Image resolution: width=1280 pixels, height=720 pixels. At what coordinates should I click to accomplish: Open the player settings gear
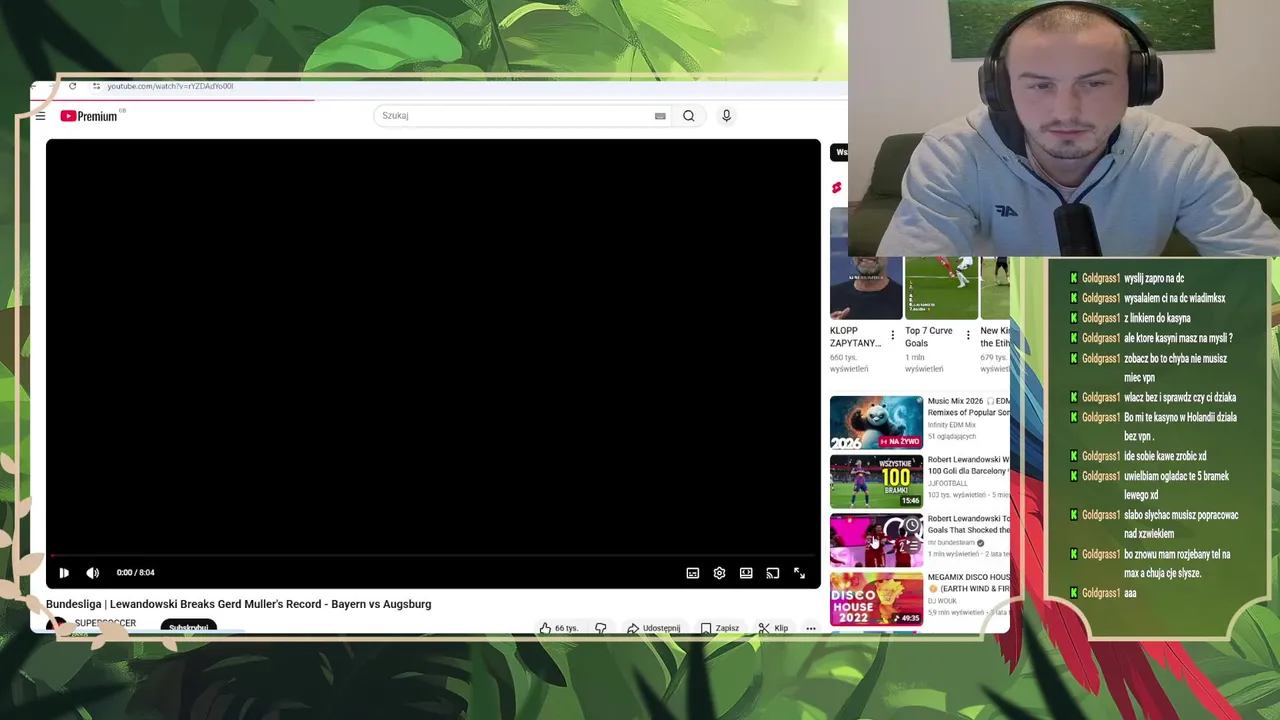coord(719,573)
